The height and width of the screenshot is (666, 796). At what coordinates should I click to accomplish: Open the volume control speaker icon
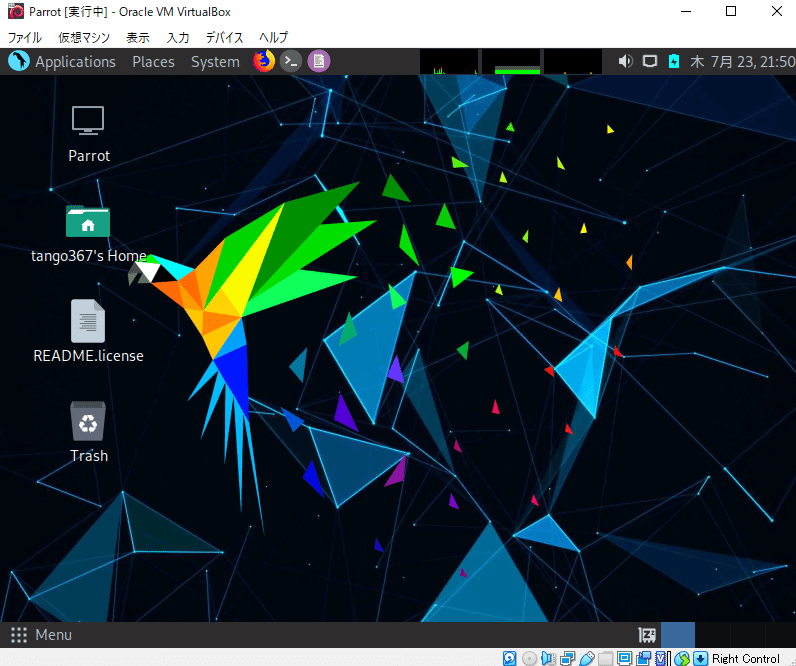tap(625, 61)
